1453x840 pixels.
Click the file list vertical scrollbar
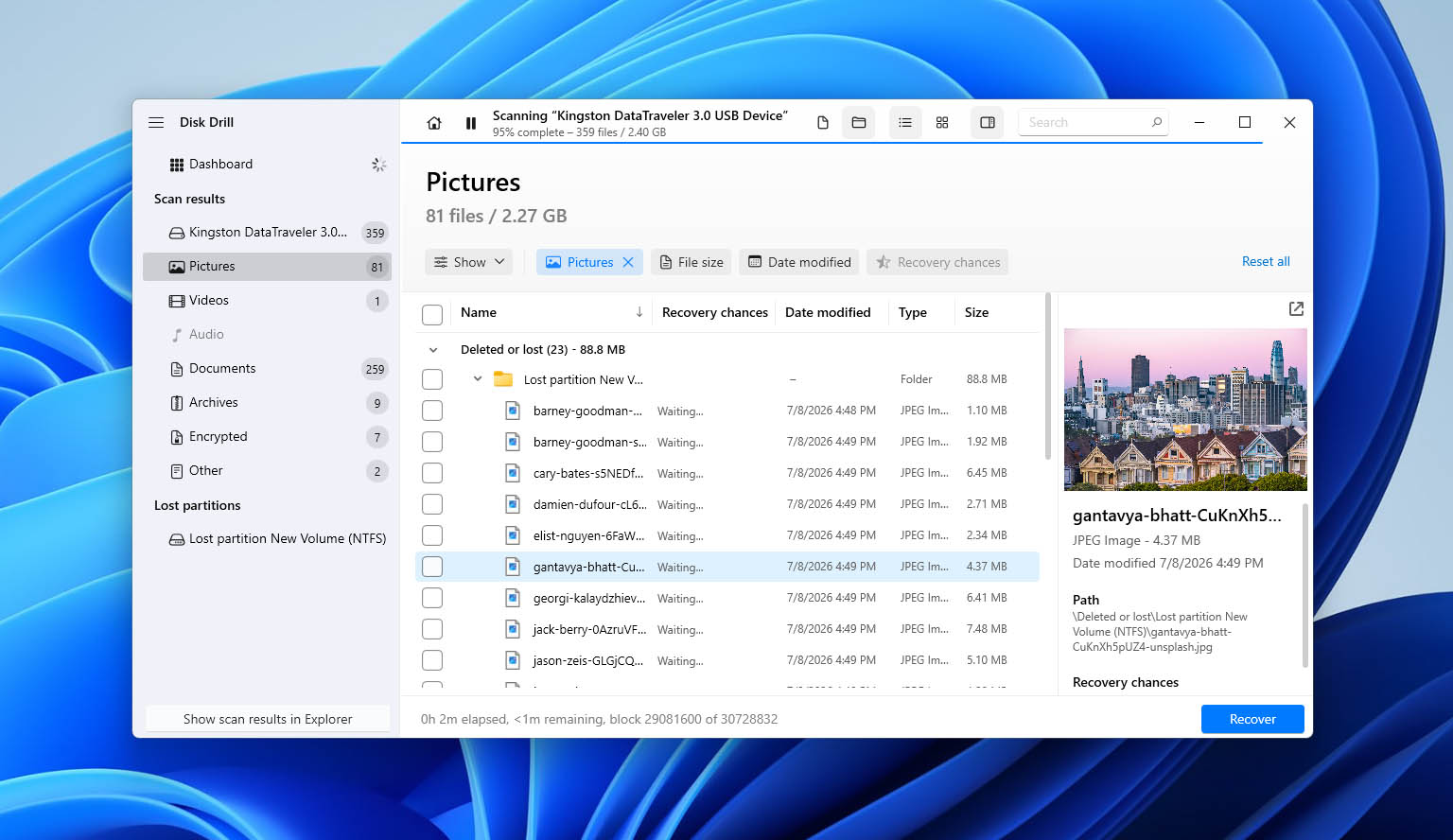1047,378
